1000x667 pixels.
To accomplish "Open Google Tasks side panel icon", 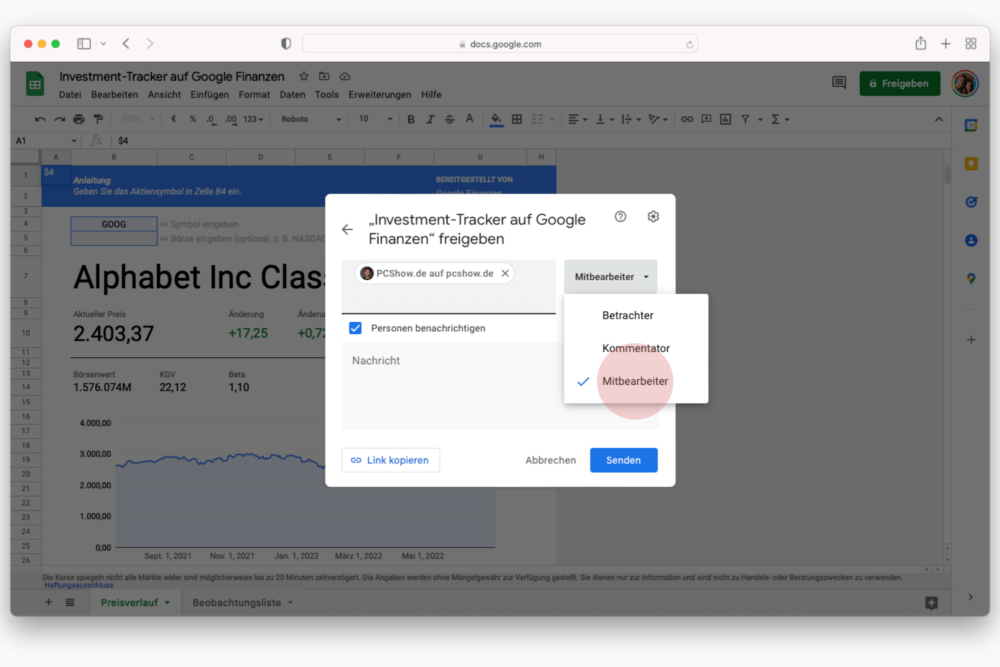I will click(x=971, y=202).
